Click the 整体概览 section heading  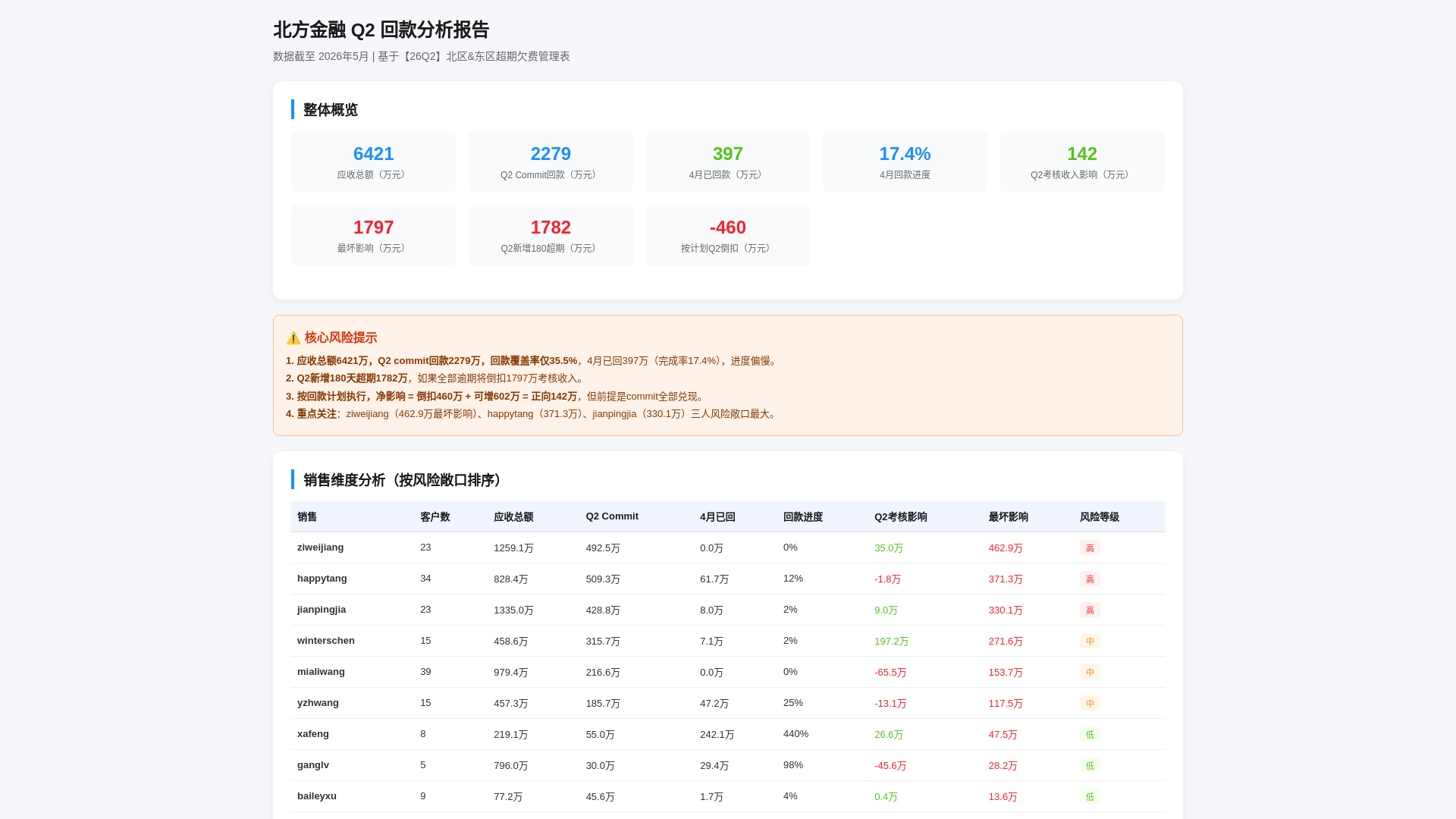pos(331,110)
